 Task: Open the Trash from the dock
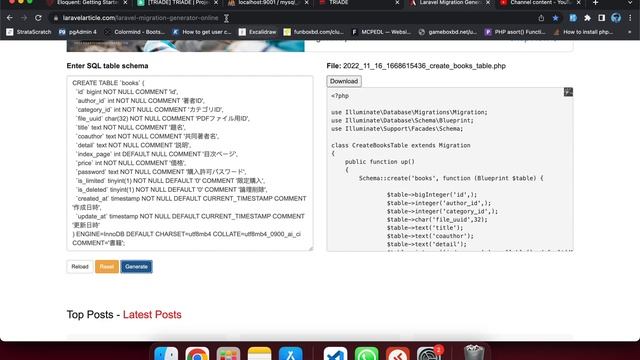[x=474, y=354]
